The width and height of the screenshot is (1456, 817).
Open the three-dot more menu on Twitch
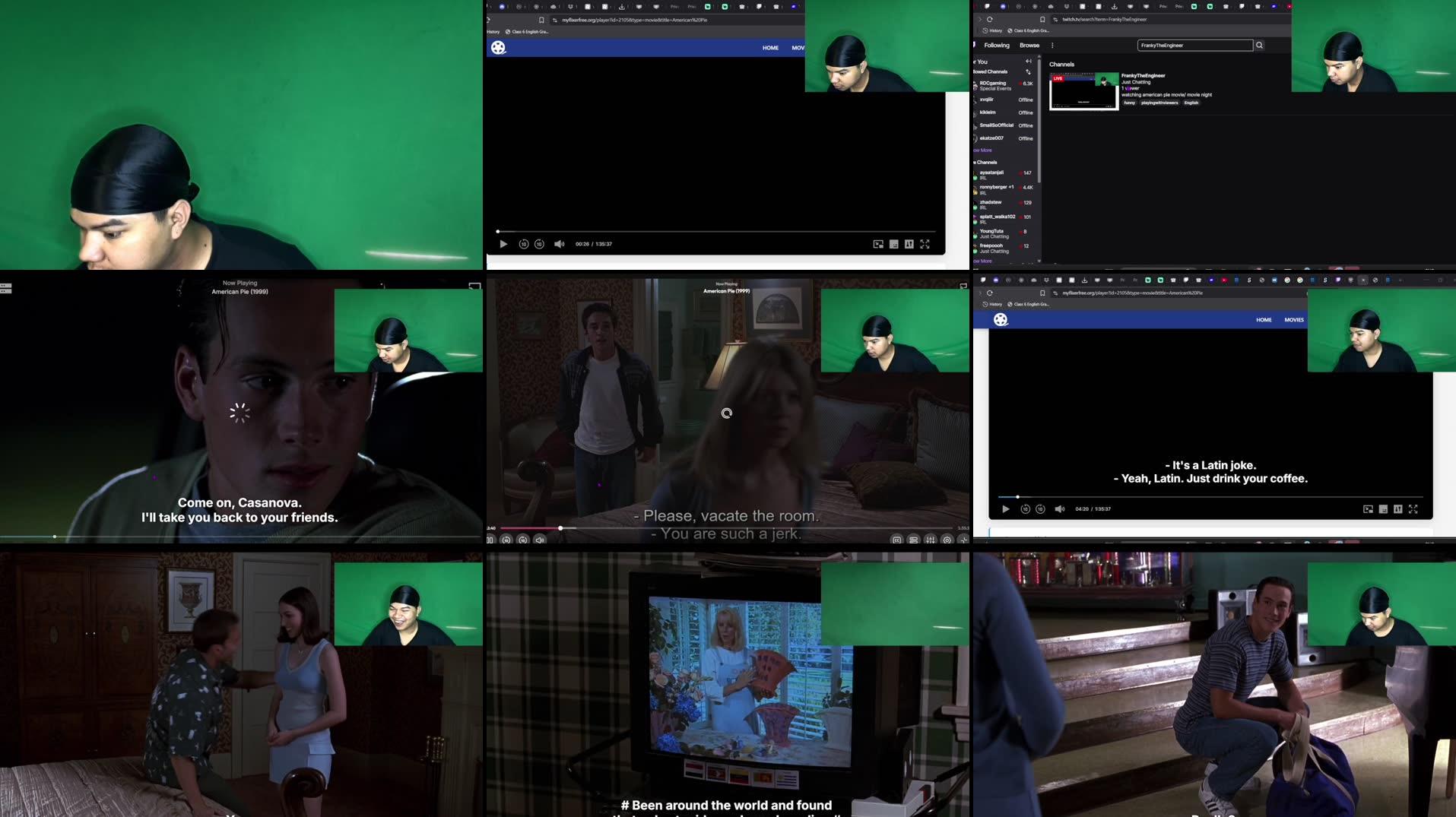(1052, 46)
